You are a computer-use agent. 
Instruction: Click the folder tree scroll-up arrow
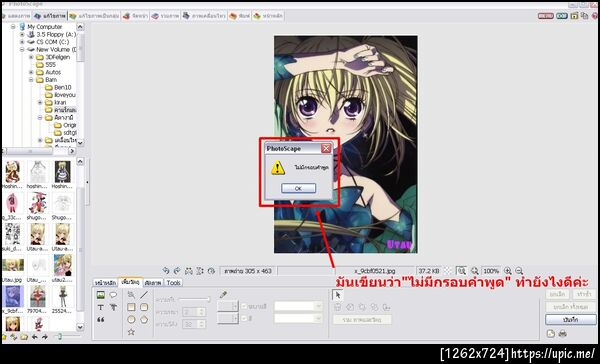tap(80, 27)
